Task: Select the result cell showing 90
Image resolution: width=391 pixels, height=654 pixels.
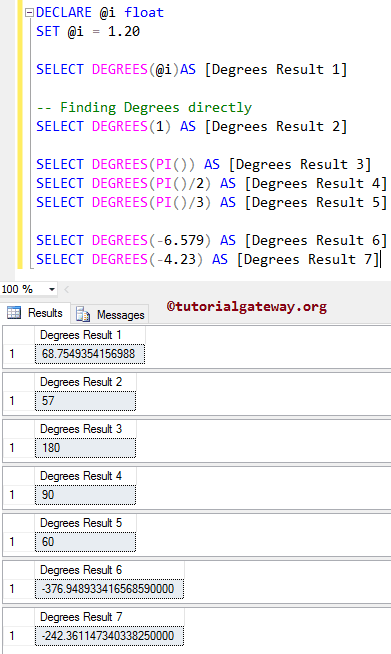Action: (85, 495)
